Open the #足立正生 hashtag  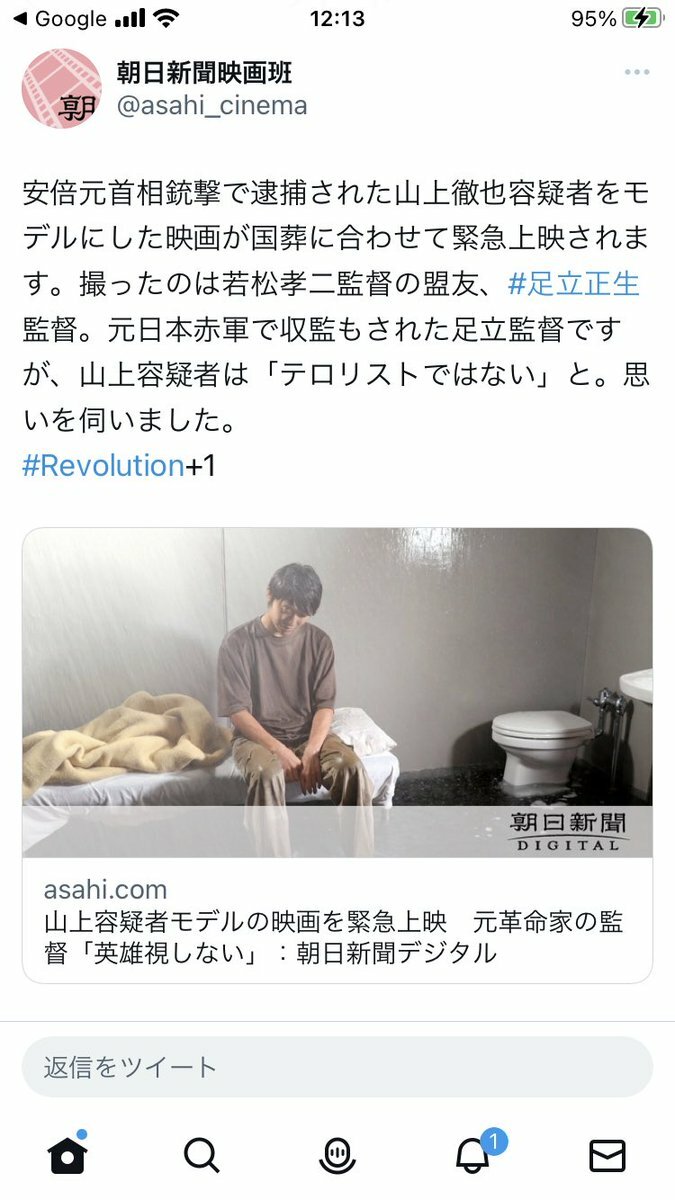point(573,283)
